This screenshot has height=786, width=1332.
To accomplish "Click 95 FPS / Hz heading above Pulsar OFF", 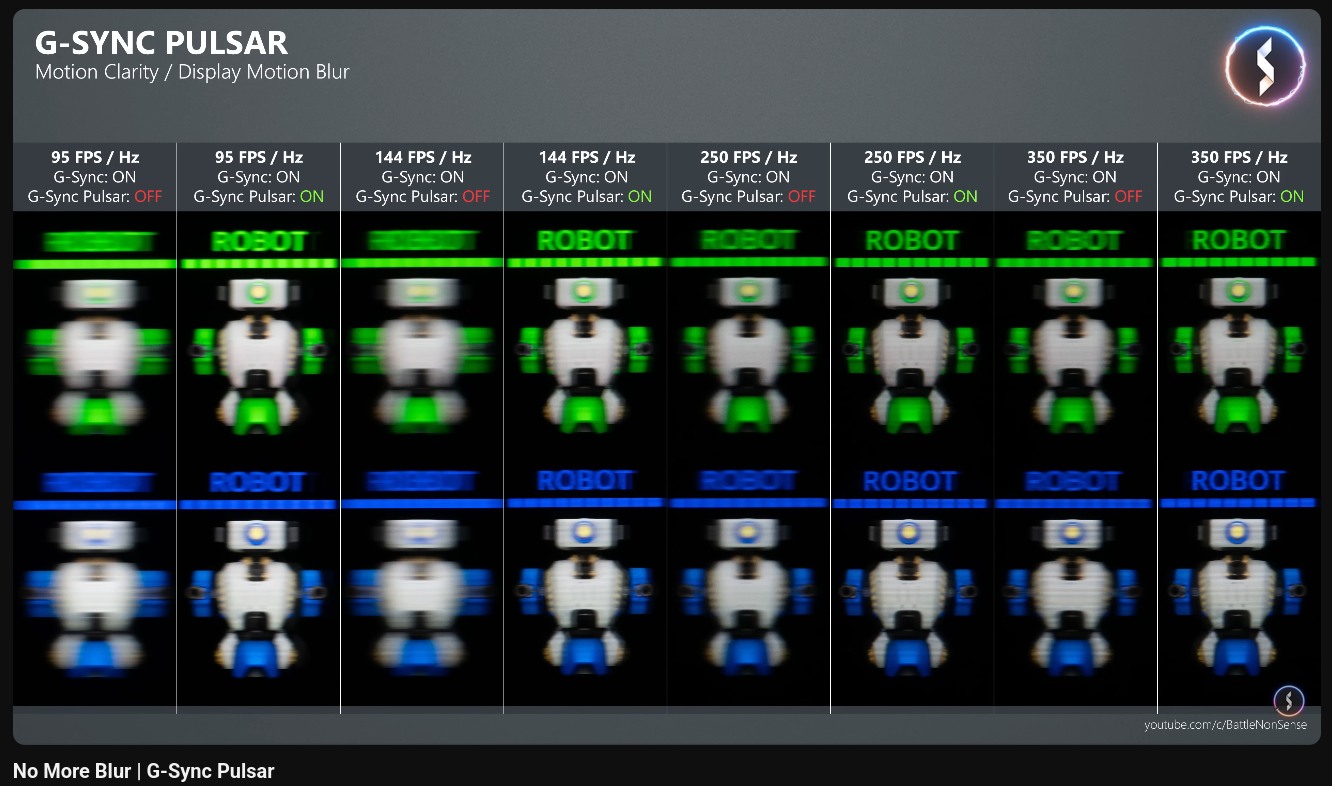I will pos(95,157).
